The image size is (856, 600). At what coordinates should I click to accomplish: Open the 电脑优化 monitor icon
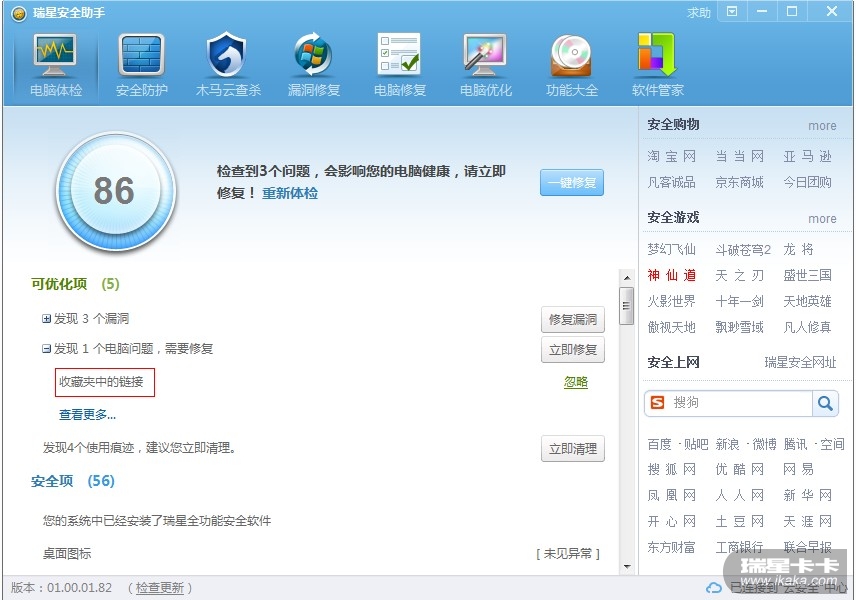point(485,55)
